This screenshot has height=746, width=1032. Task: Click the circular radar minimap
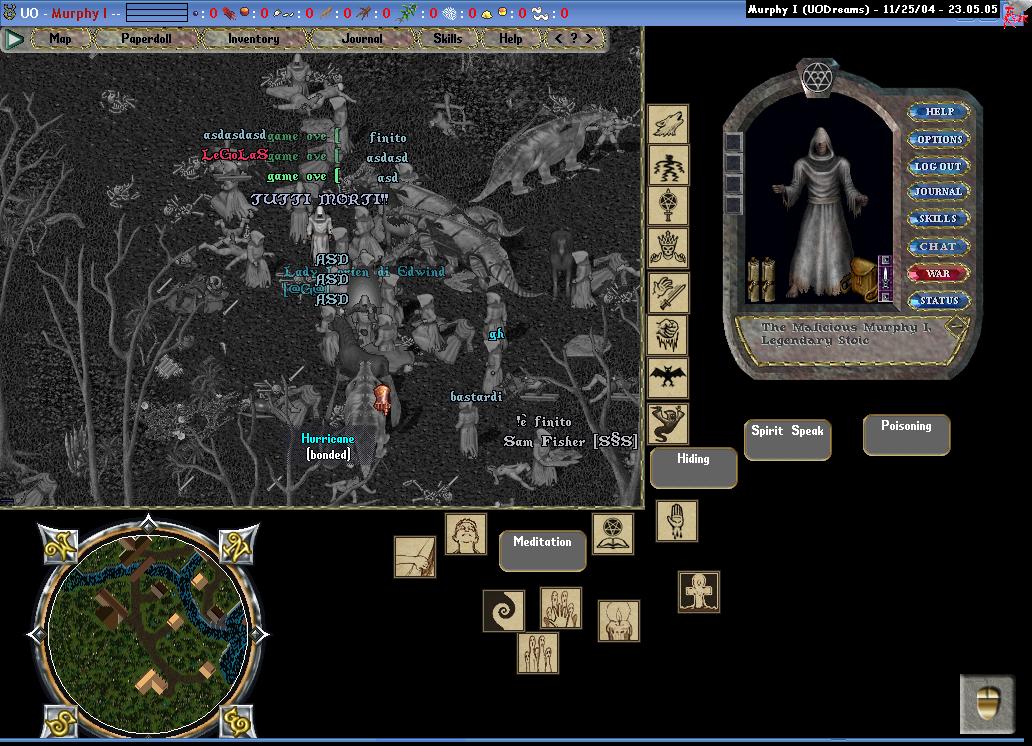coord(148,632)
